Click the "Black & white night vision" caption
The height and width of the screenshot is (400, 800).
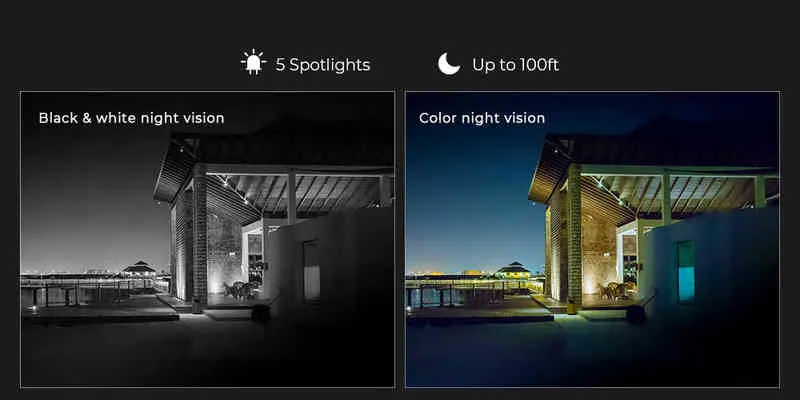coord(132,118)
